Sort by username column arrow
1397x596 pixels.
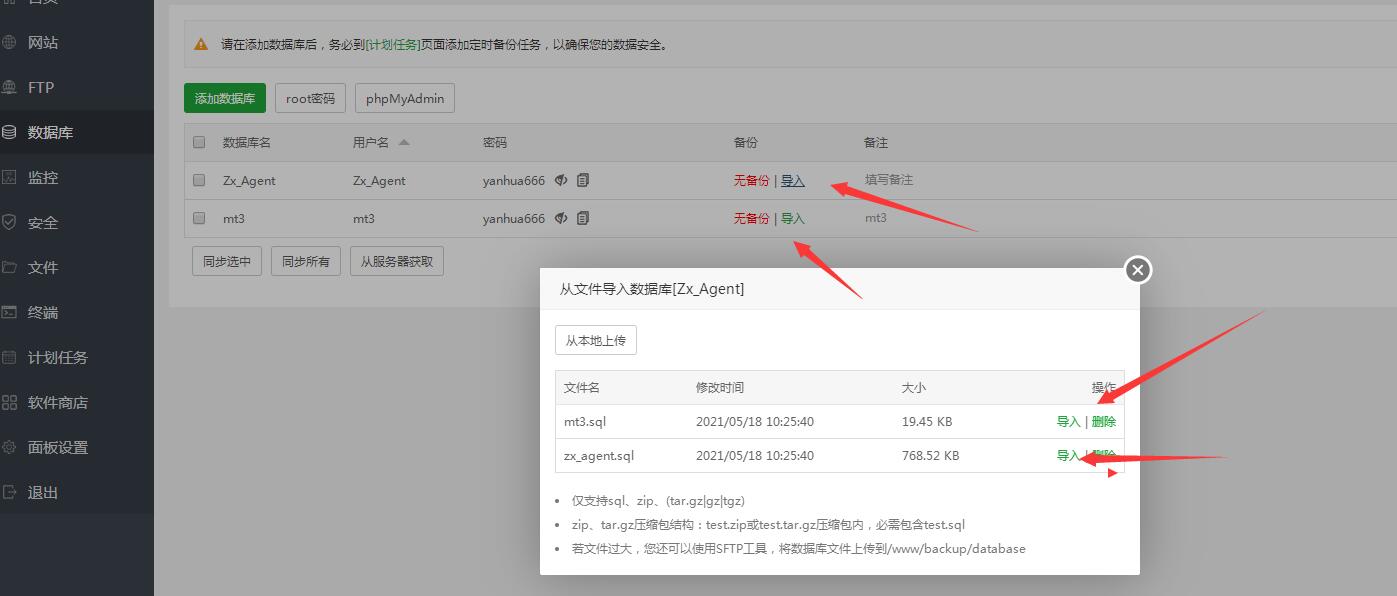coord(404,142)
